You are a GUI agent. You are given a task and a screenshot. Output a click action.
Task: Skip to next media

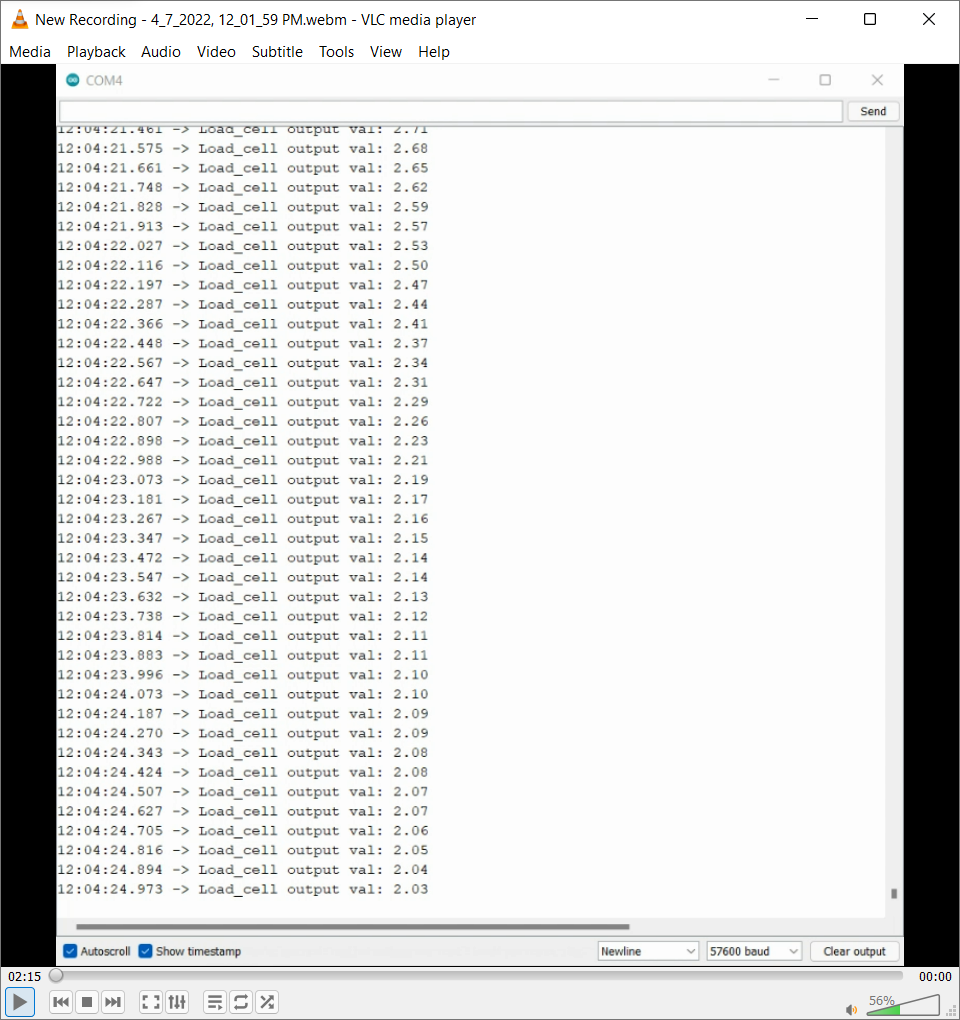click(x=112, y=1001)
